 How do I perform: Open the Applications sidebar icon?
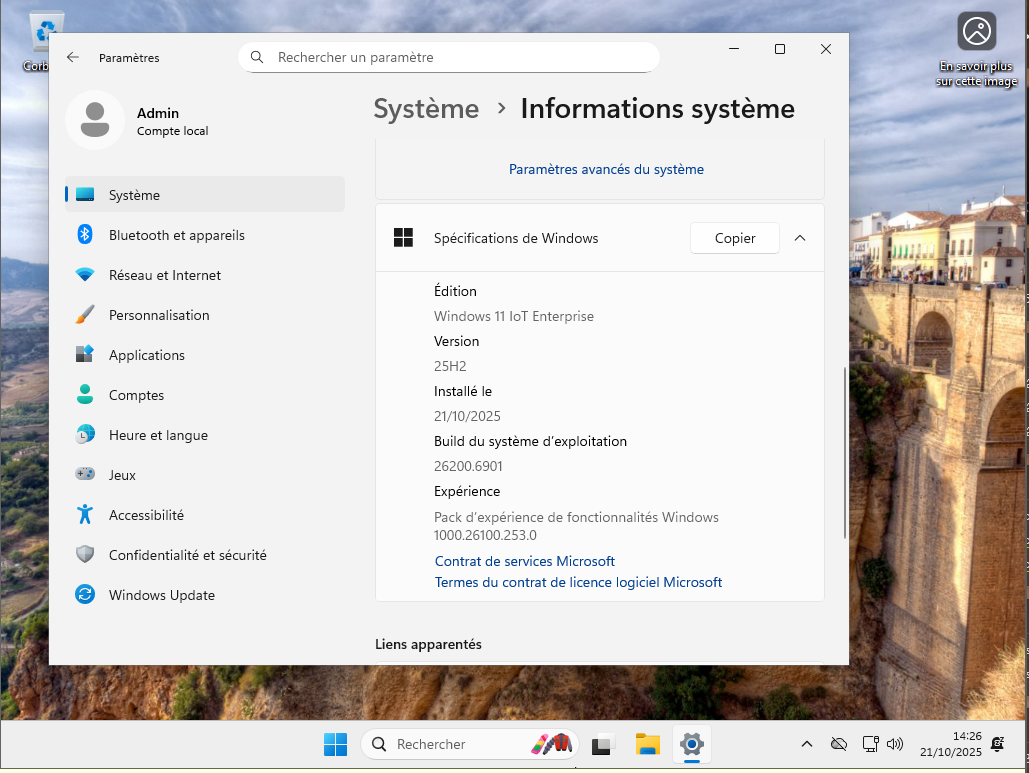[85, 355]
